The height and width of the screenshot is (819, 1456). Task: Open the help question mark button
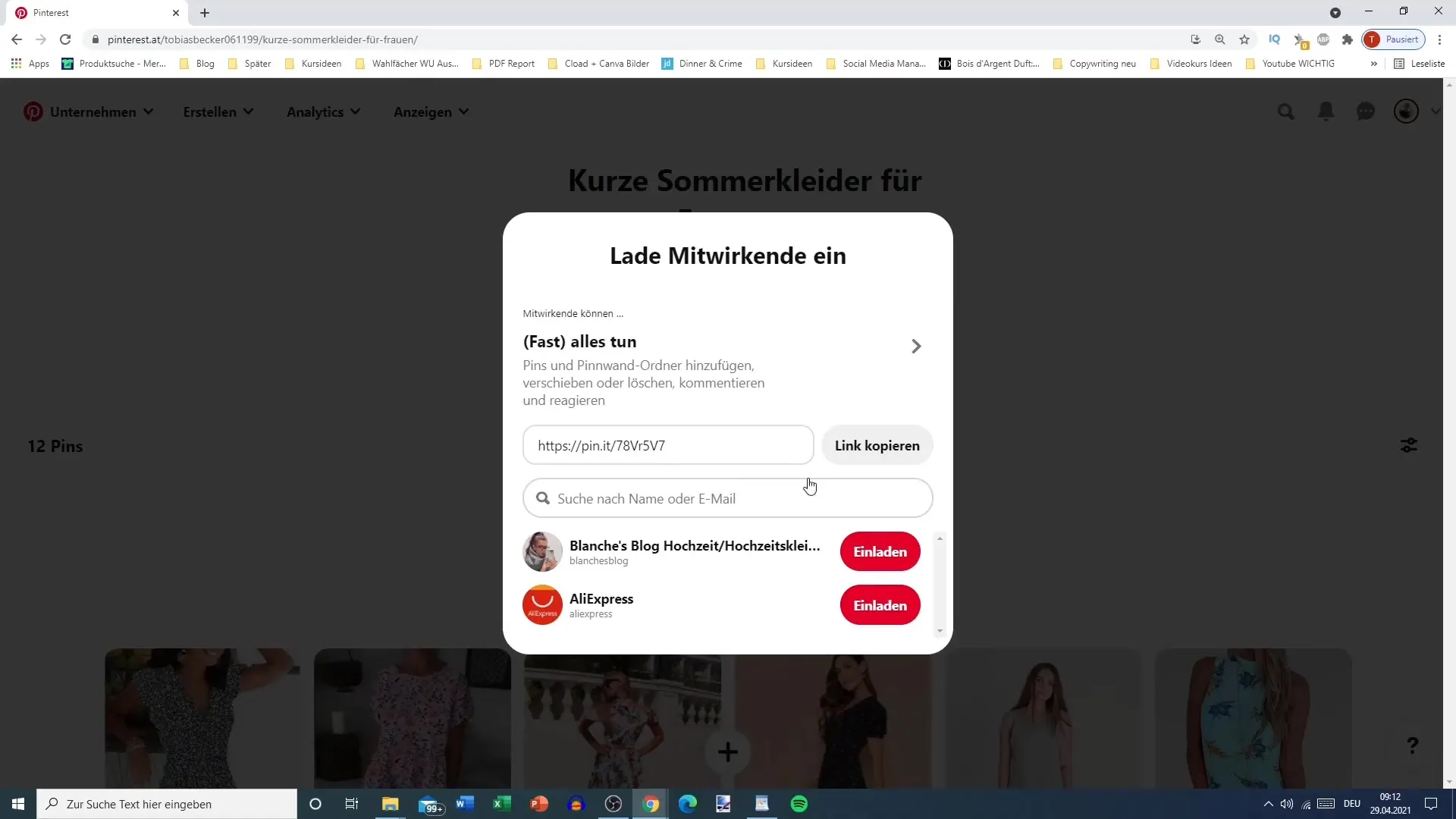pyautogui.click(x=1412, y=745)
